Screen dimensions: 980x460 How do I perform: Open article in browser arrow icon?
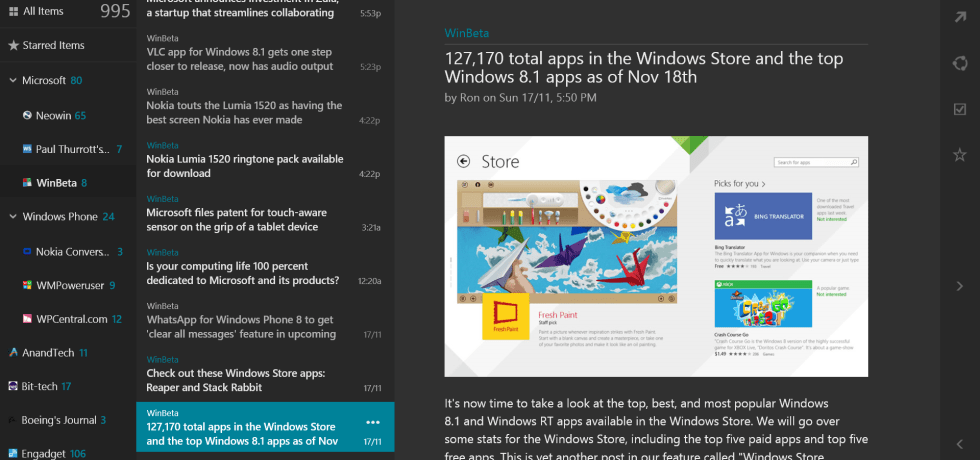pos(960,18)
